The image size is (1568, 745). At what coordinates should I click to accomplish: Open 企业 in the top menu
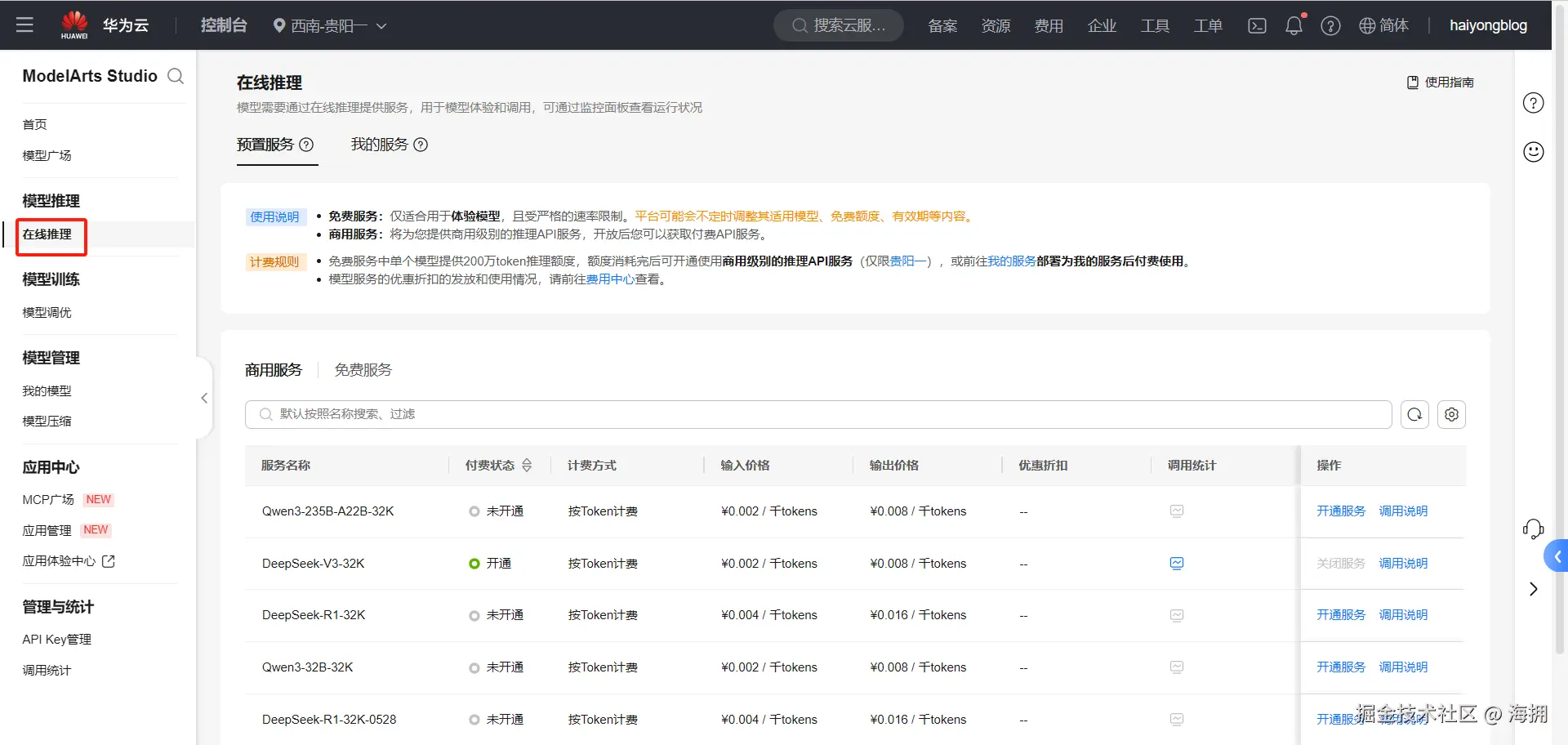1102,25
